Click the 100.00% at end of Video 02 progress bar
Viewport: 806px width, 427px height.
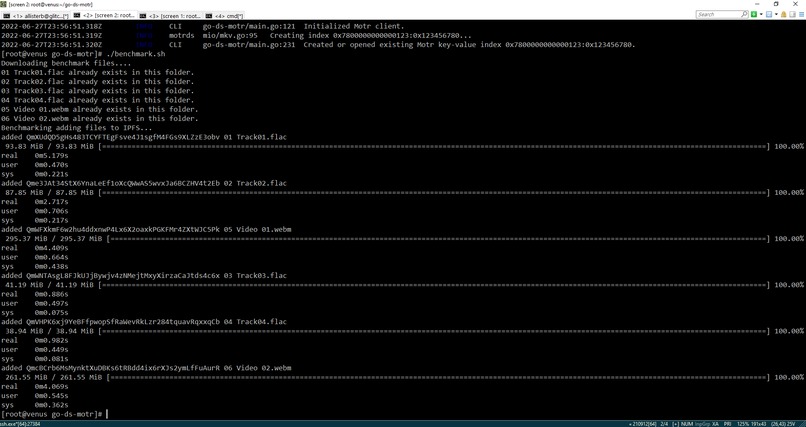[x=789, y=378]
